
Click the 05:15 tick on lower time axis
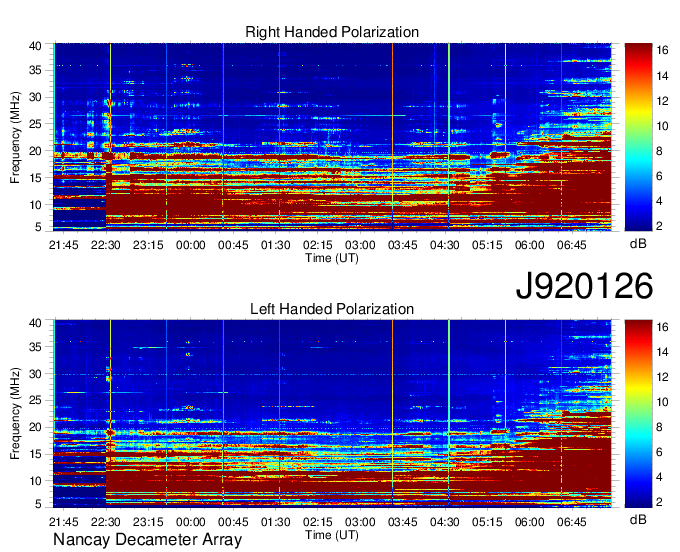tap(487, 522)
